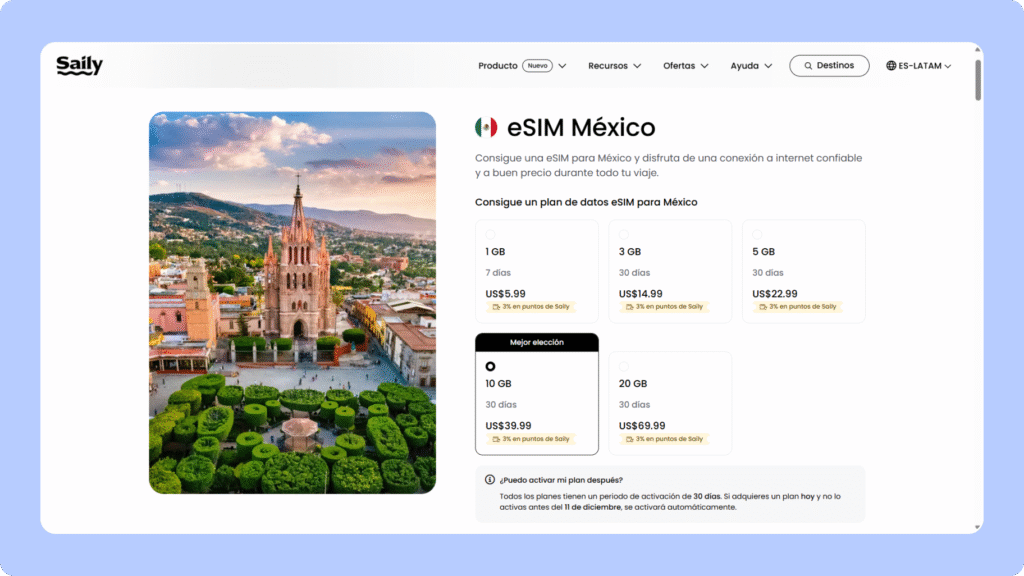Expand the ES-LATAM language selector
The image size is (1024, 576).
point(918,66)
